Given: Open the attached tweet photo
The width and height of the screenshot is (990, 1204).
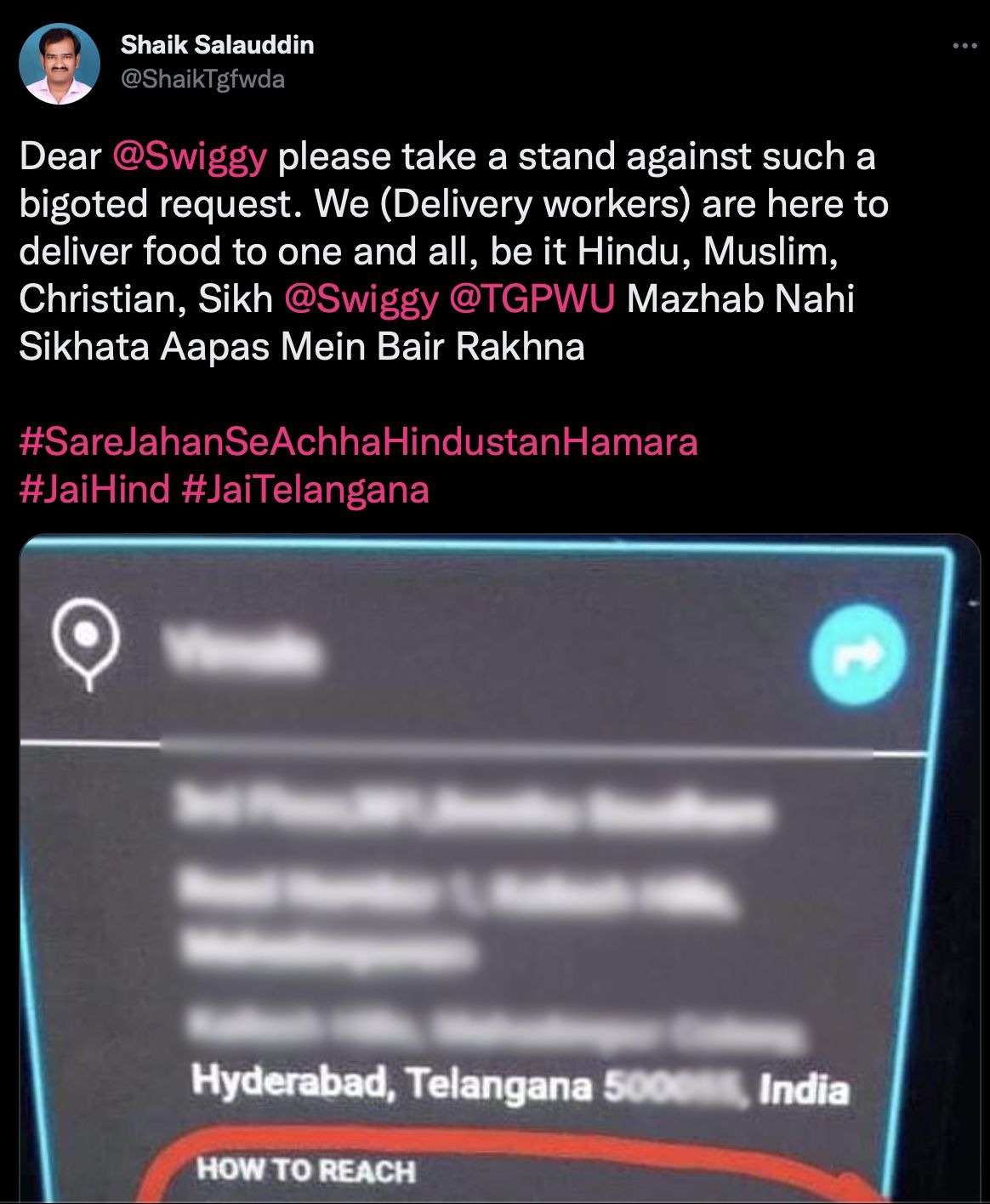Looking at the screenshot, I should 500,868.
